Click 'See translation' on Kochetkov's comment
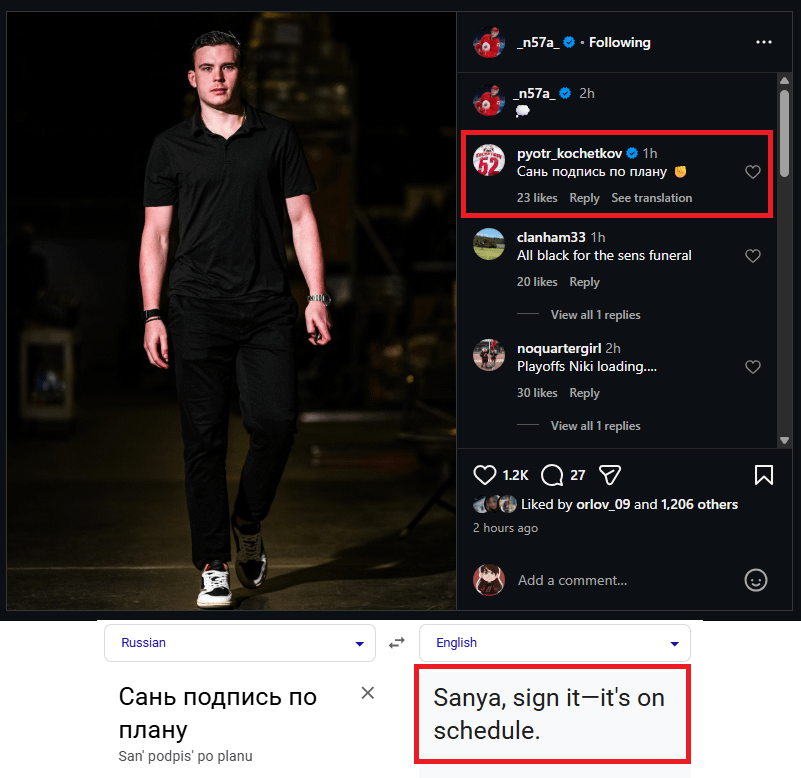The width and height of the screenshot is (801, 778). click(651, 198)
